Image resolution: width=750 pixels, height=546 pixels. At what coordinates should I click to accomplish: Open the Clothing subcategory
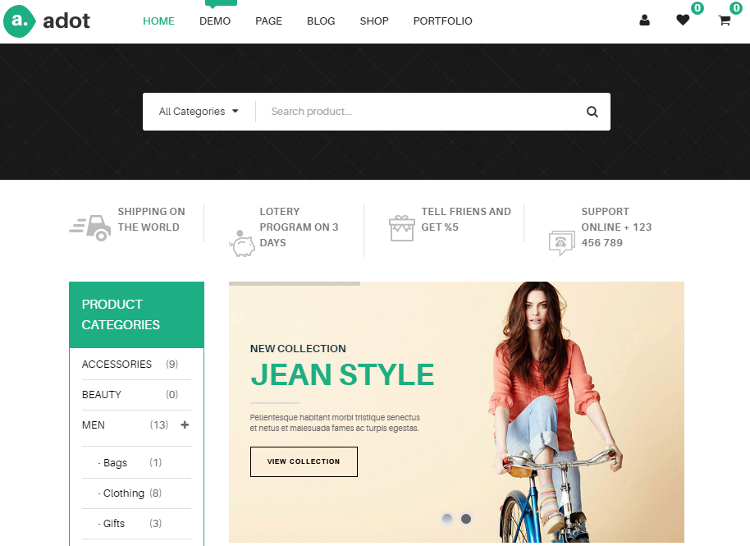coord(123,493)
